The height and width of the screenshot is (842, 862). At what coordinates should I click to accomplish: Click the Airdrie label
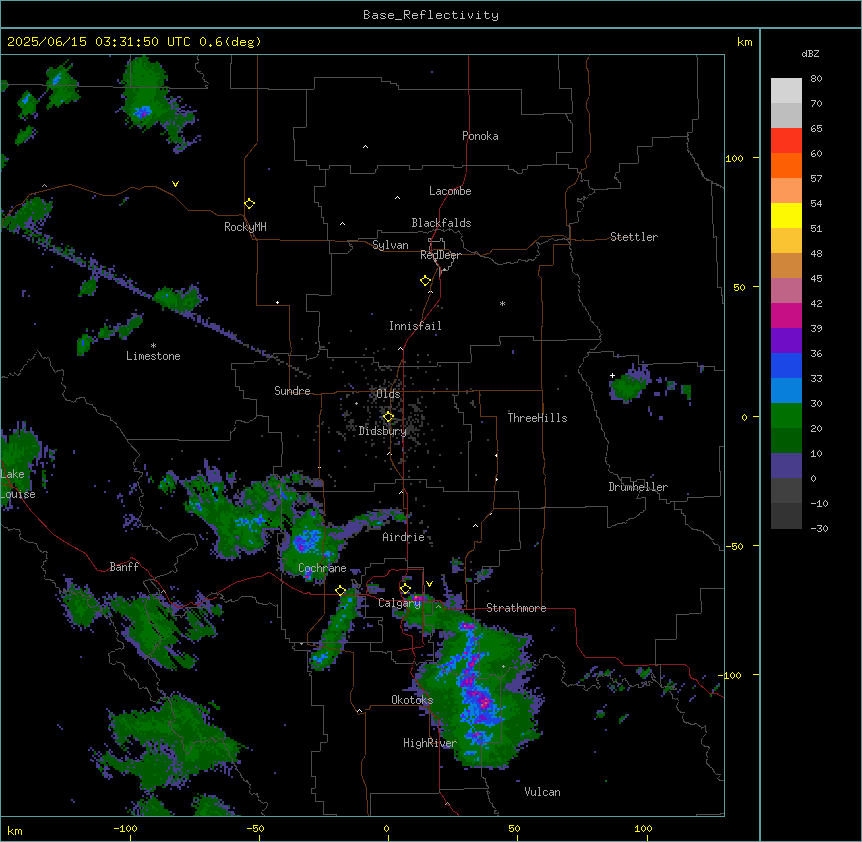(x=404, y=537)
